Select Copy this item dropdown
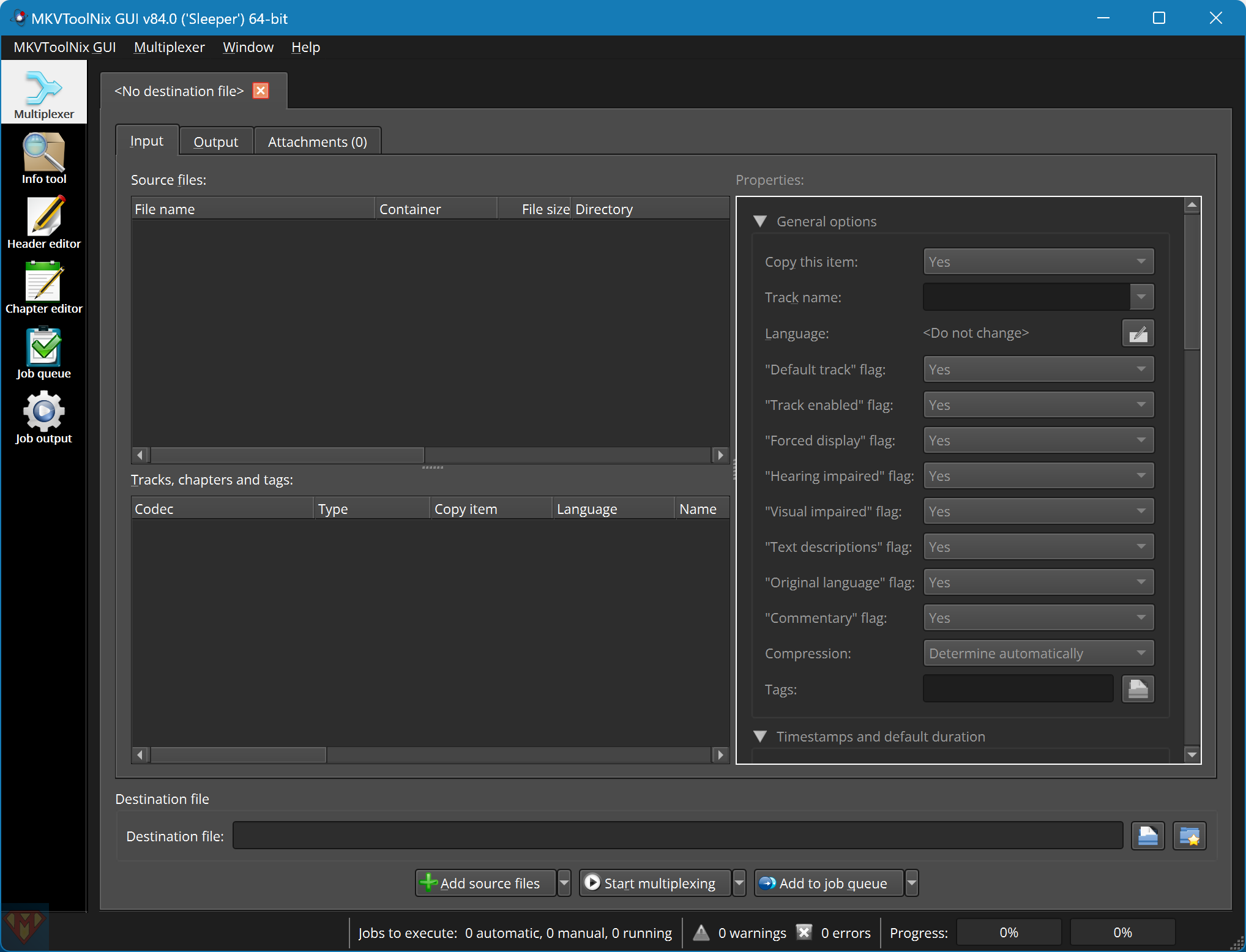This screenshot has height=952, width=1246. coord(1036,262)
